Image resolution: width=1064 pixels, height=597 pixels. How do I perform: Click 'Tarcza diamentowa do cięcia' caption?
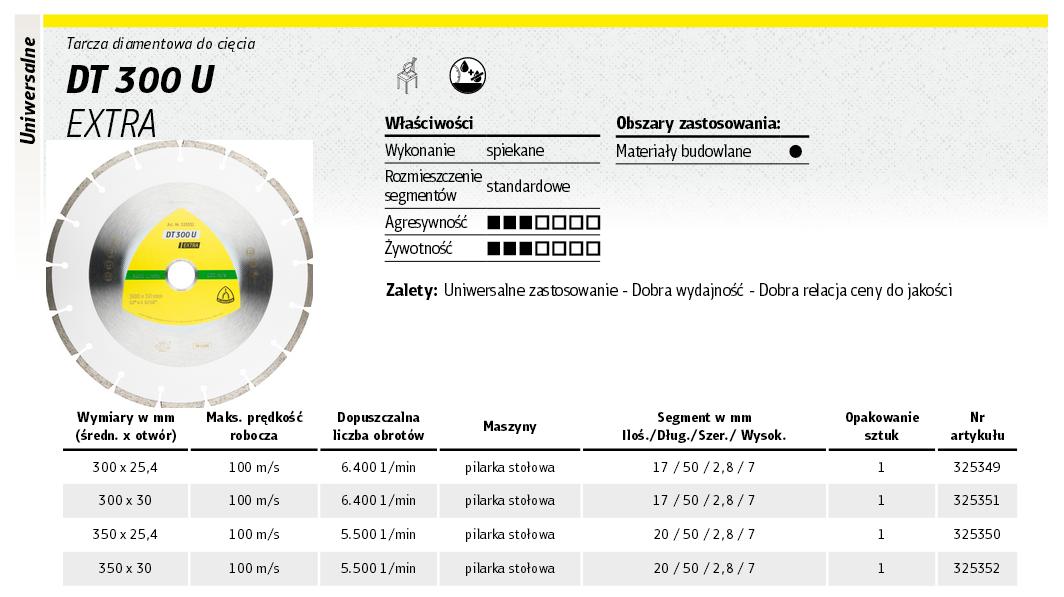(x=161, y=44)
